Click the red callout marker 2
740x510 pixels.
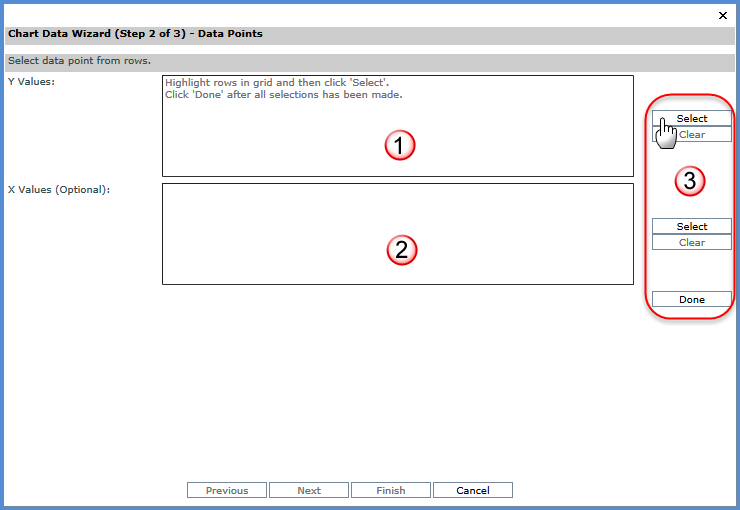401,250
